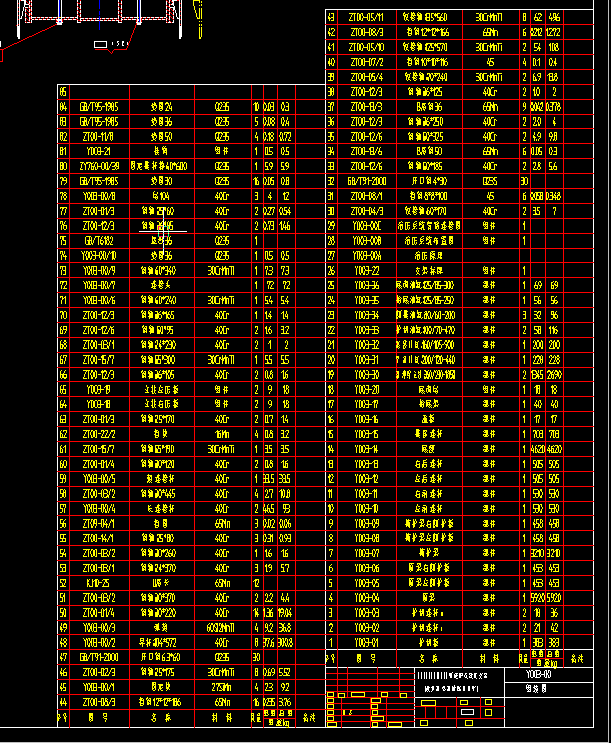Select YX08-00/4 code in row 57
Viewport: 611px width, 743px height.
(x=99, y=509)
